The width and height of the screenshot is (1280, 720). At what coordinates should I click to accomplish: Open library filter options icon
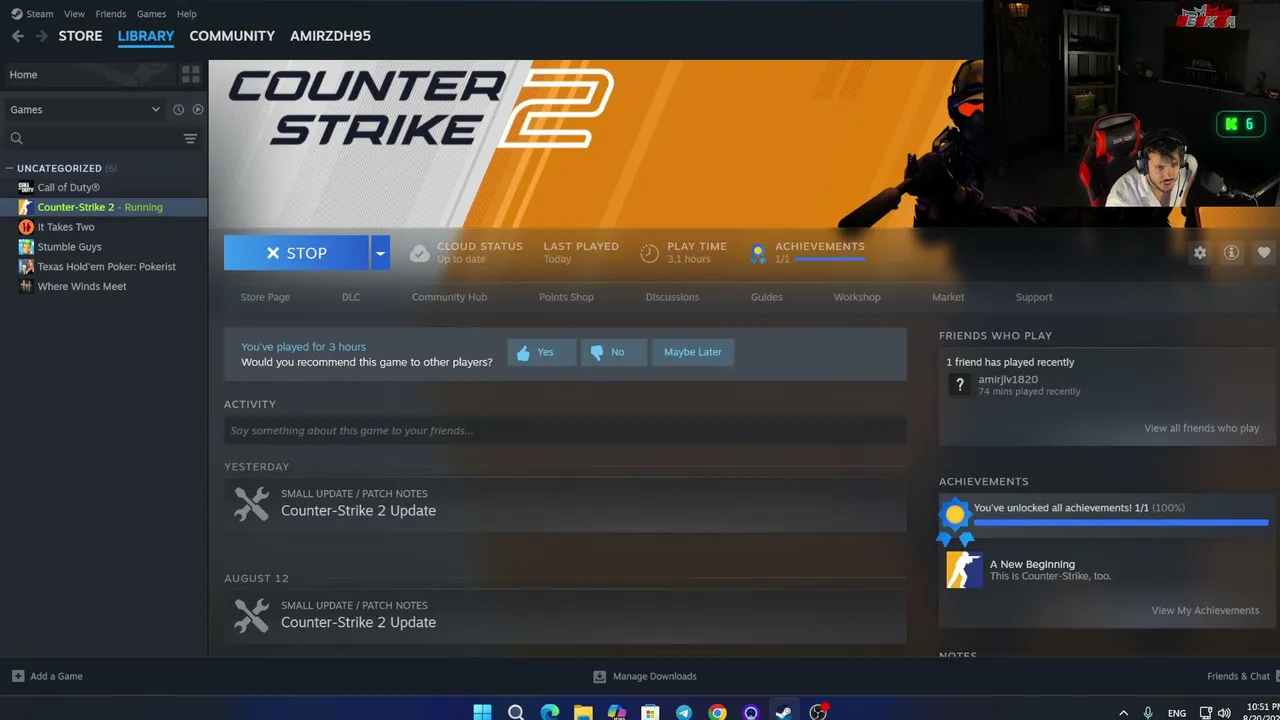pyautogui.click(x=190, y=139)
